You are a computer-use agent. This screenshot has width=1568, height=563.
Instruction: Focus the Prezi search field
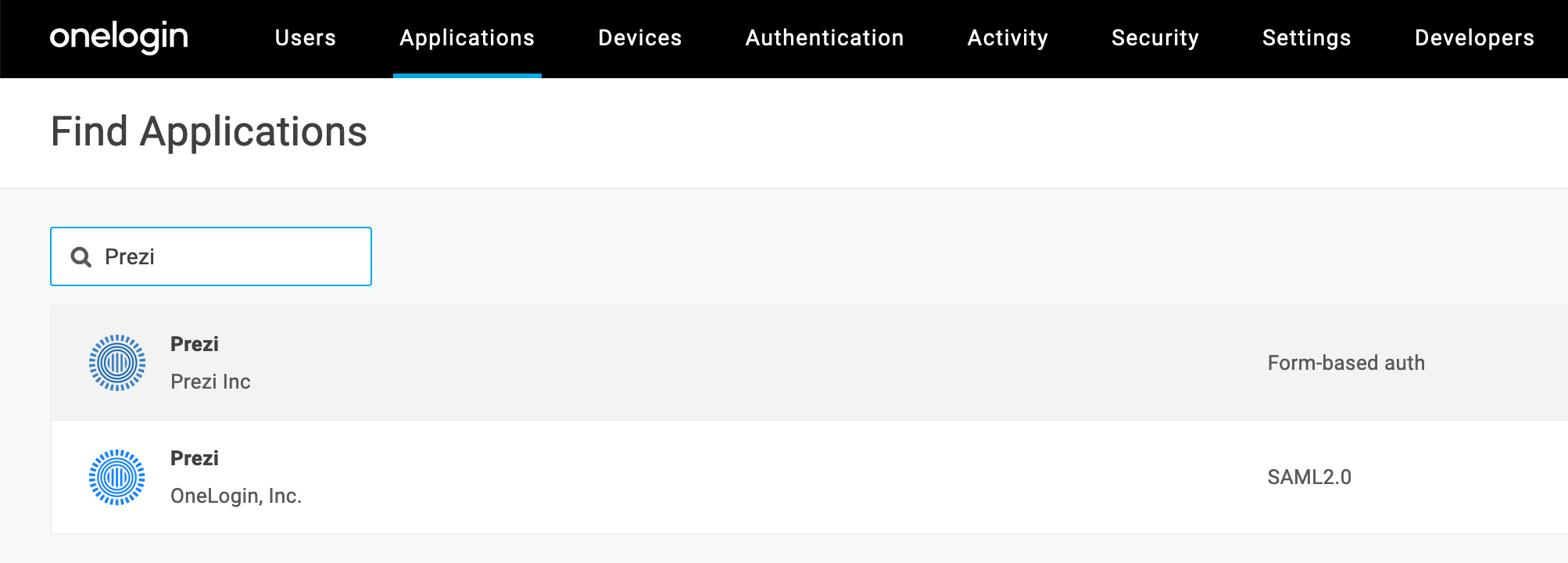(x=234, y=256)
